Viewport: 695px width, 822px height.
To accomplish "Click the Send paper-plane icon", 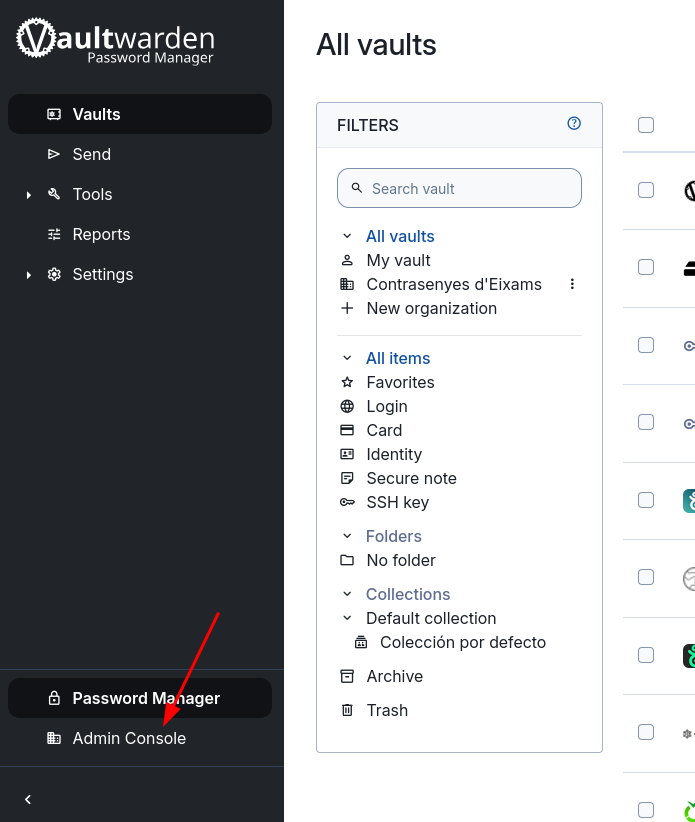I will pos(54,154).
